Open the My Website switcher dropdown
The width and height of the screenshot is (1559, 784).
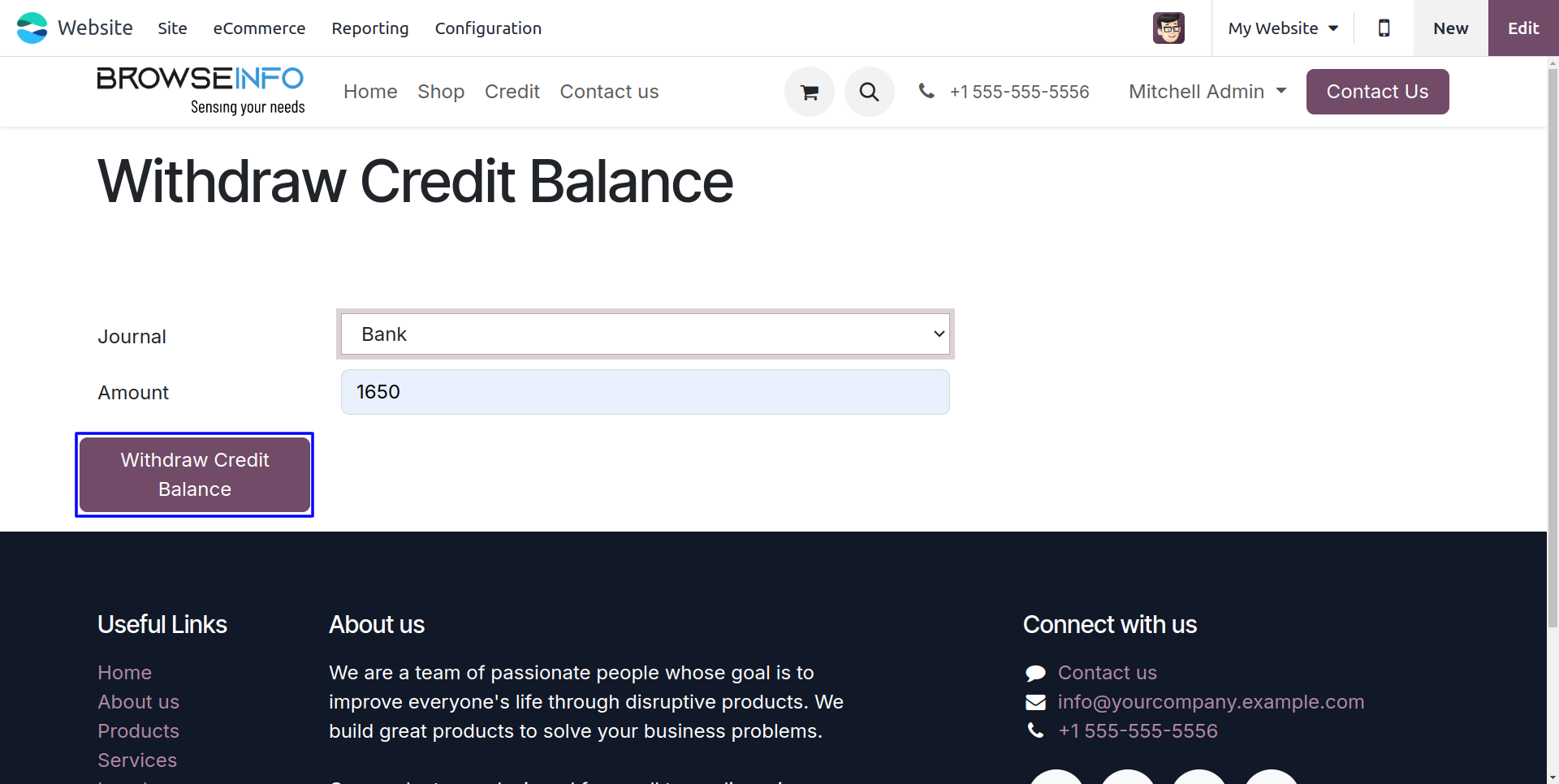coord(1283,28)
